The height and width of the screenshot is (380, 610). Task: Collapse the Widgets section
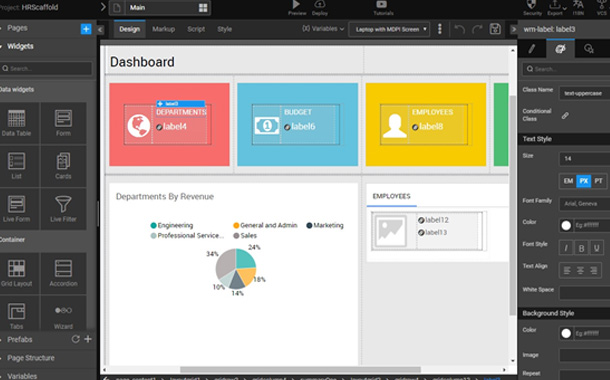(20, 46)
